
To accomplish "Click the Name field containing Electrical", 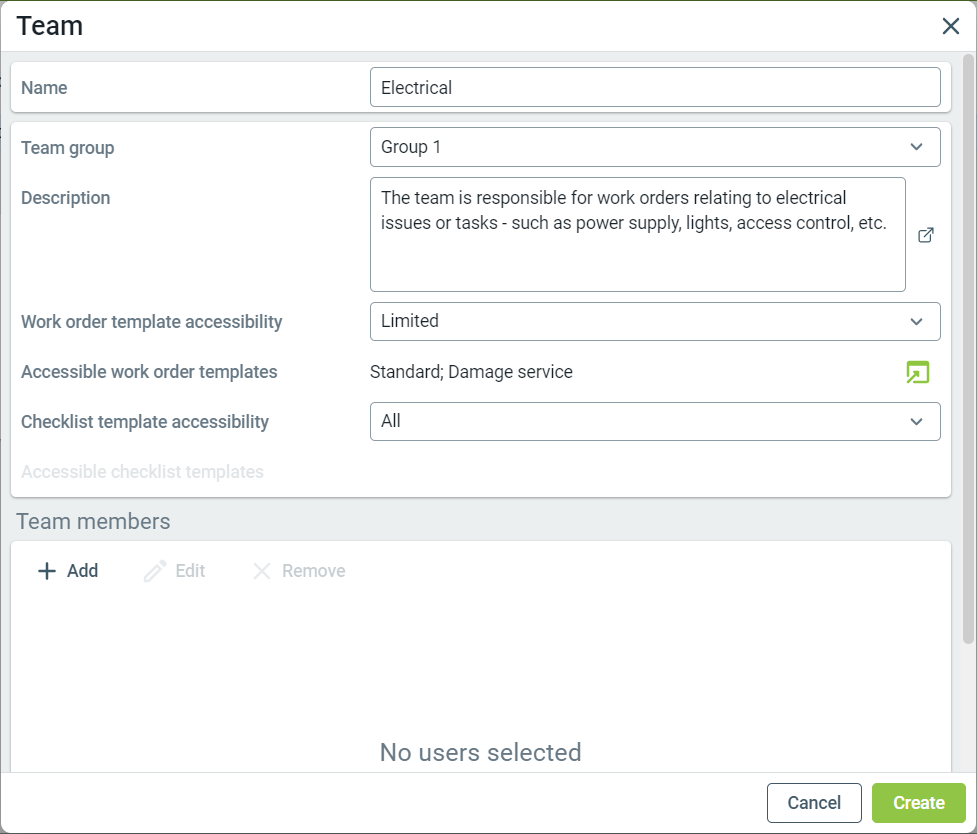I will point(655,87).
